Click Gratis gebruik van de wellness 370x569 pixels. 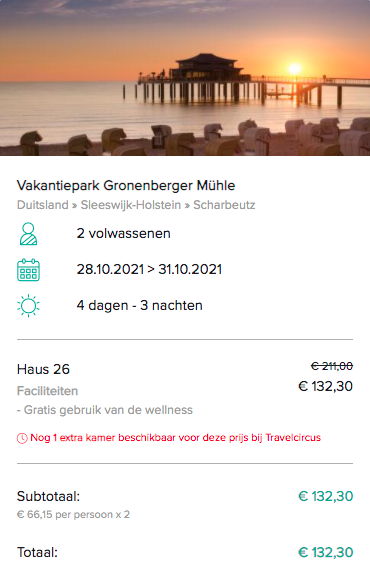105,410
